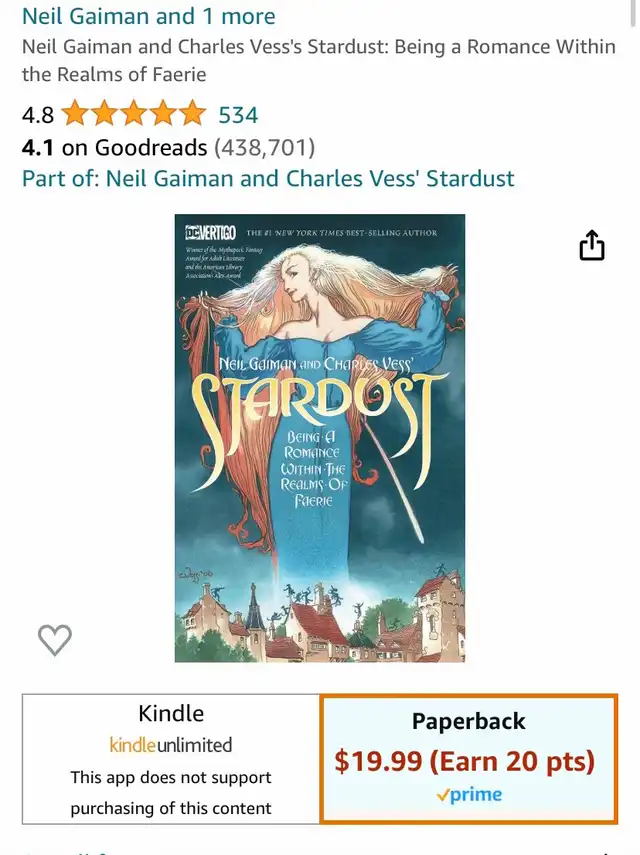
Task: Tap the 4.1 on Goodreads rating
Action: (x=114, y=147)
